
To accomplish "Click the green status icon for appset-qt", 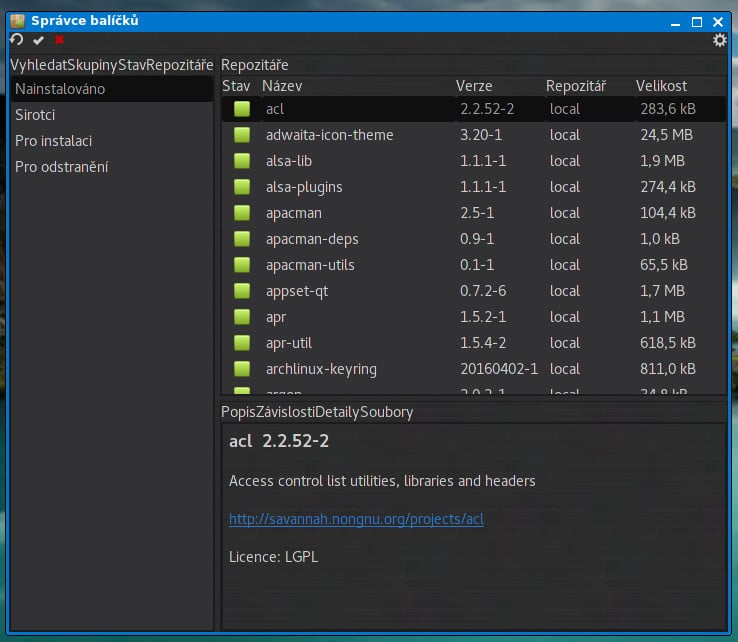I will [242, 291].
